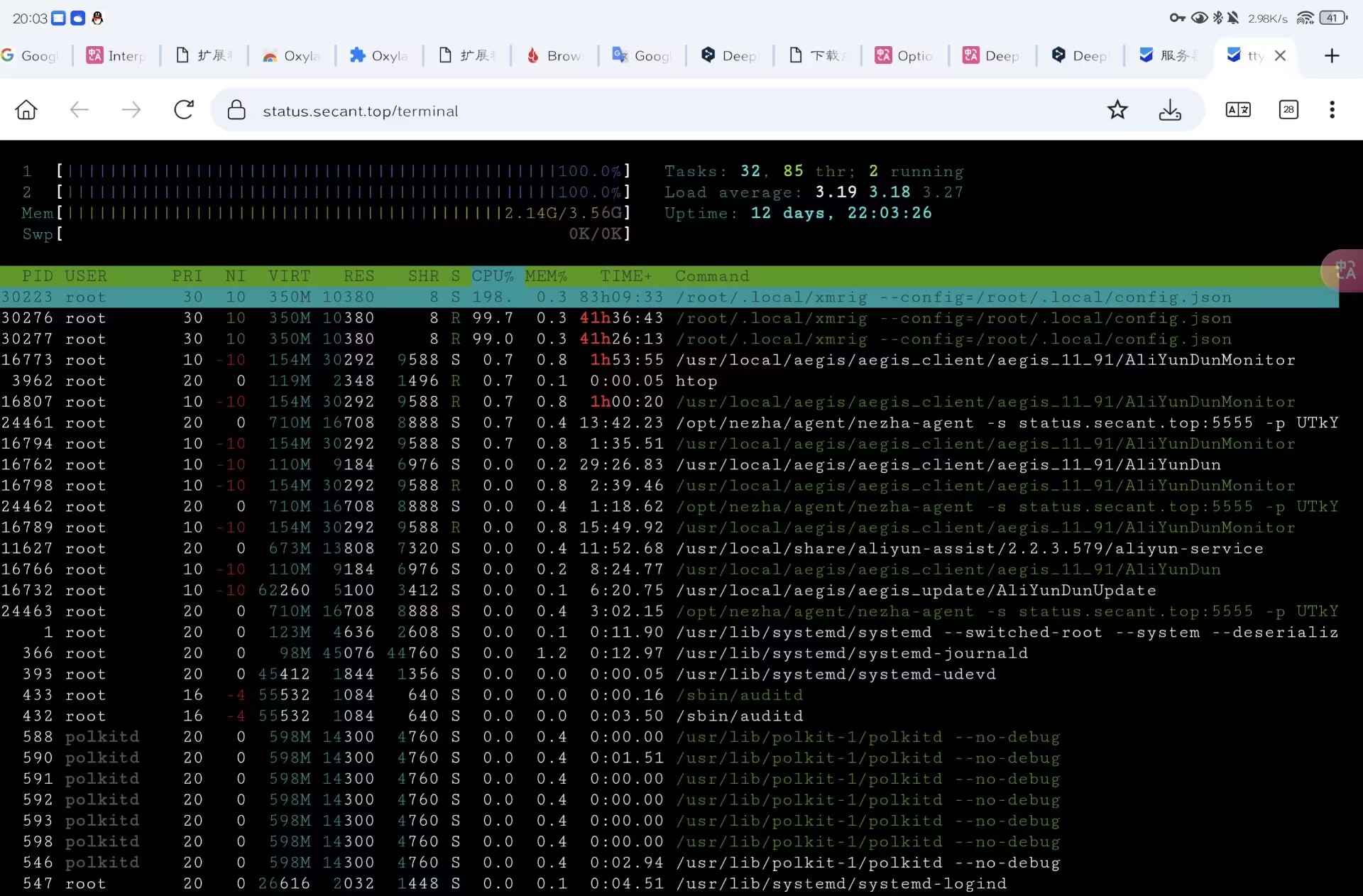
Task: Select the htop process row 3962
Action: pos(669,381)
